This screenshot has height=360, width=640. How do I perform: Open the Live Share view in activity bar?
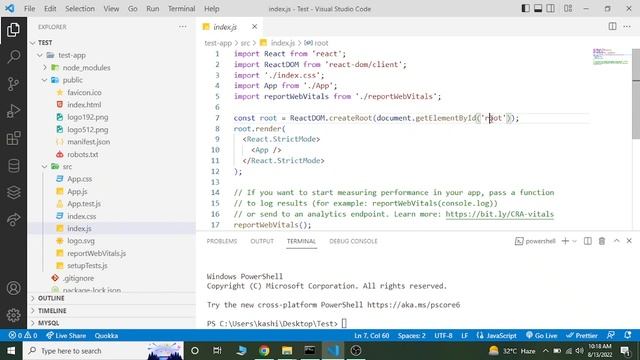click(13, 220)
